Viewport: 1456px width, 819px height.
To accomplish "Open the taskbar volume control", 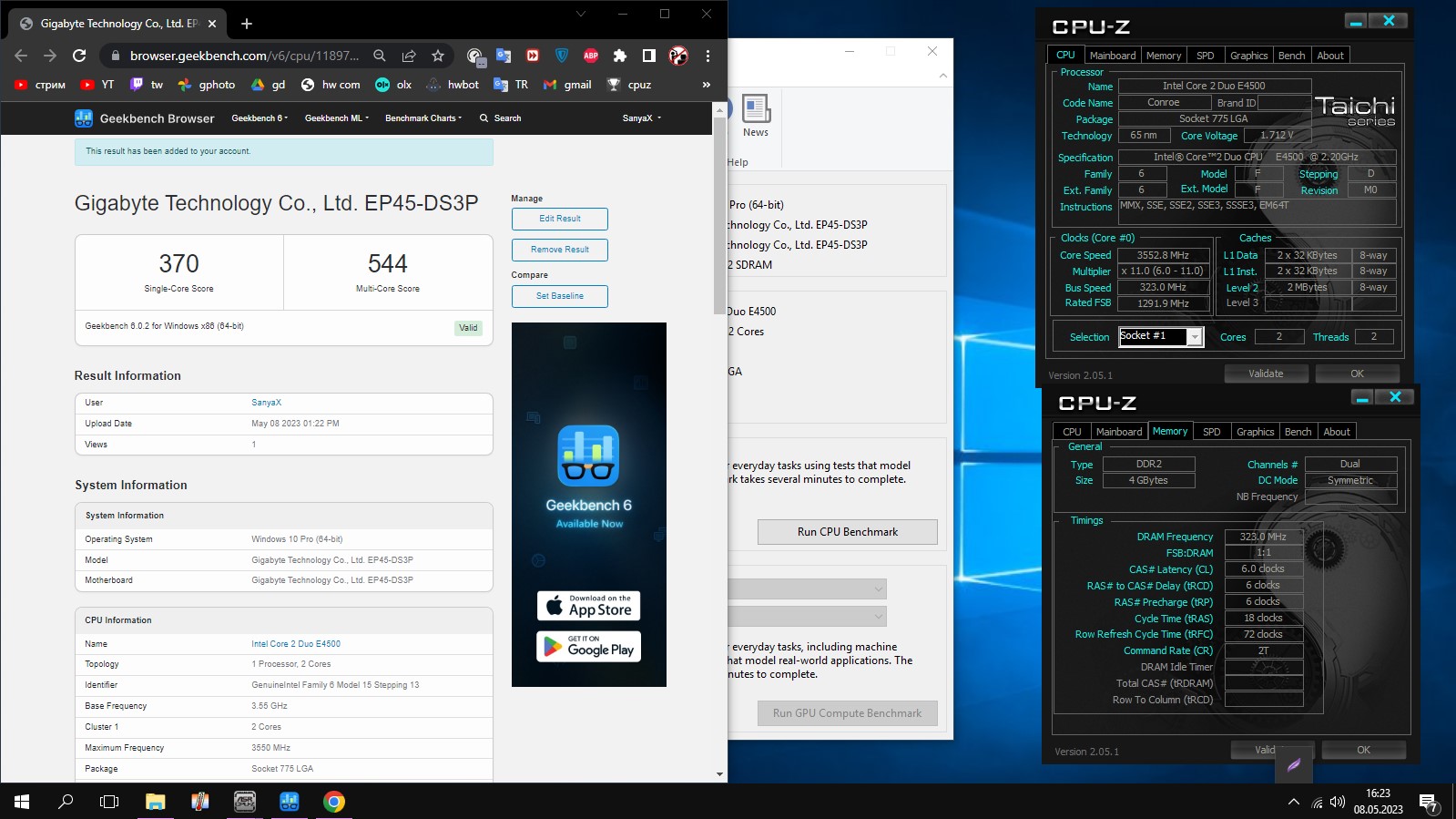I will coord(1338,802).
